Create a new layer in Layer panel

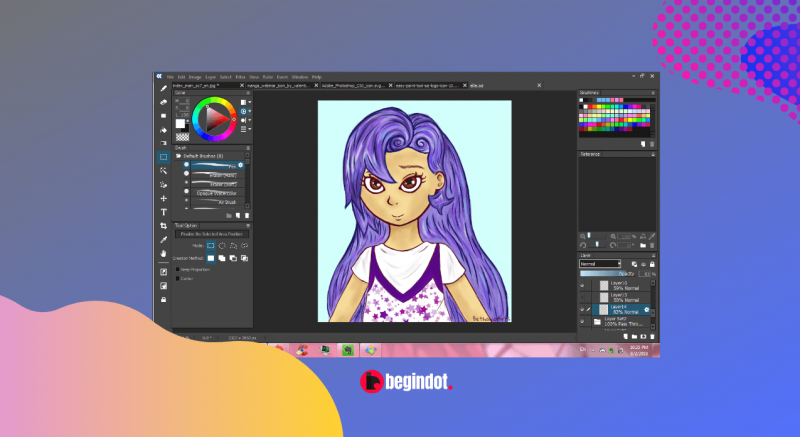tap(626, 337)
